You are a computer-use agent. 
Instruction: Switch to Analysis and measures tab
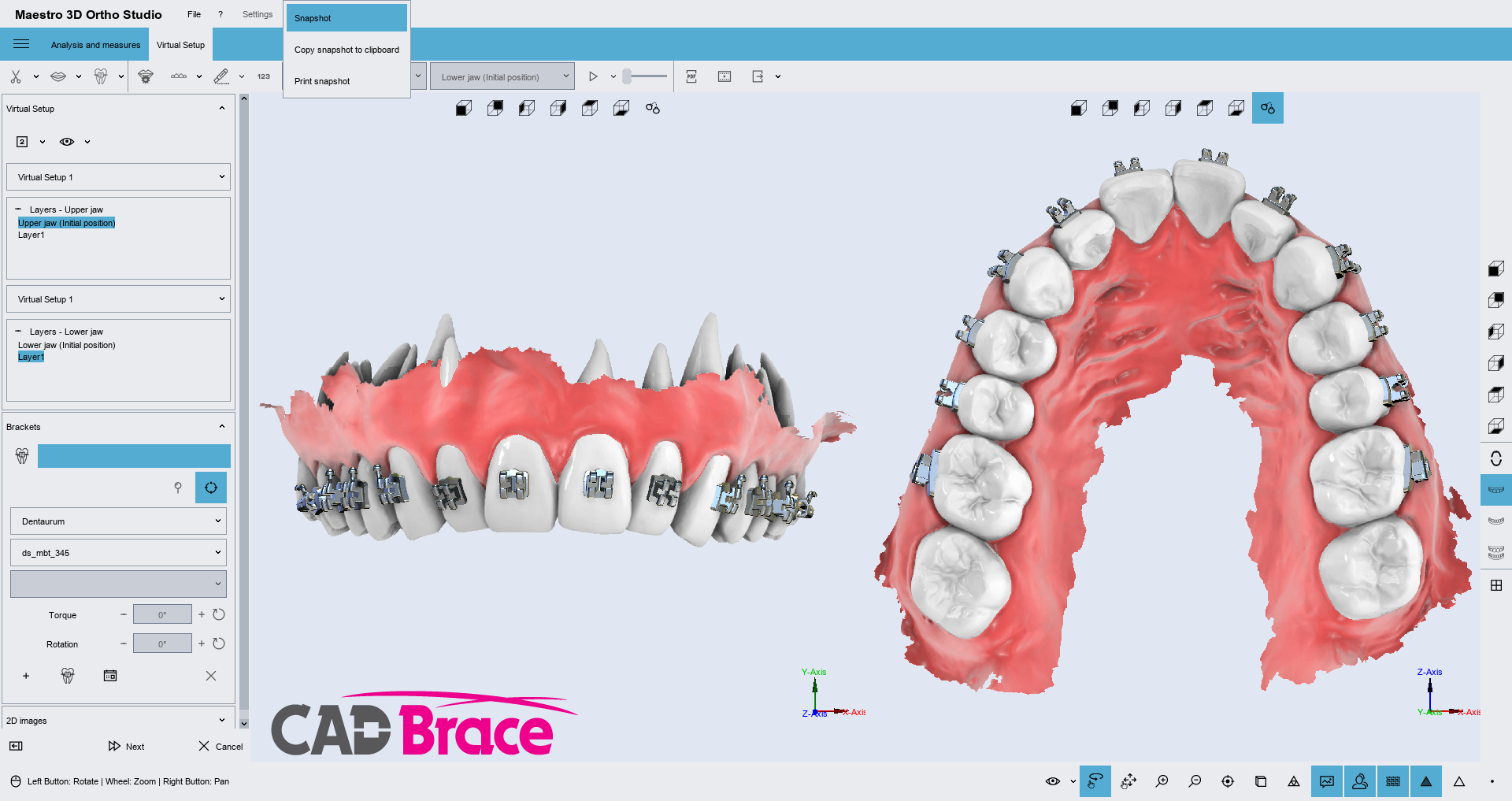pos(95,45)
